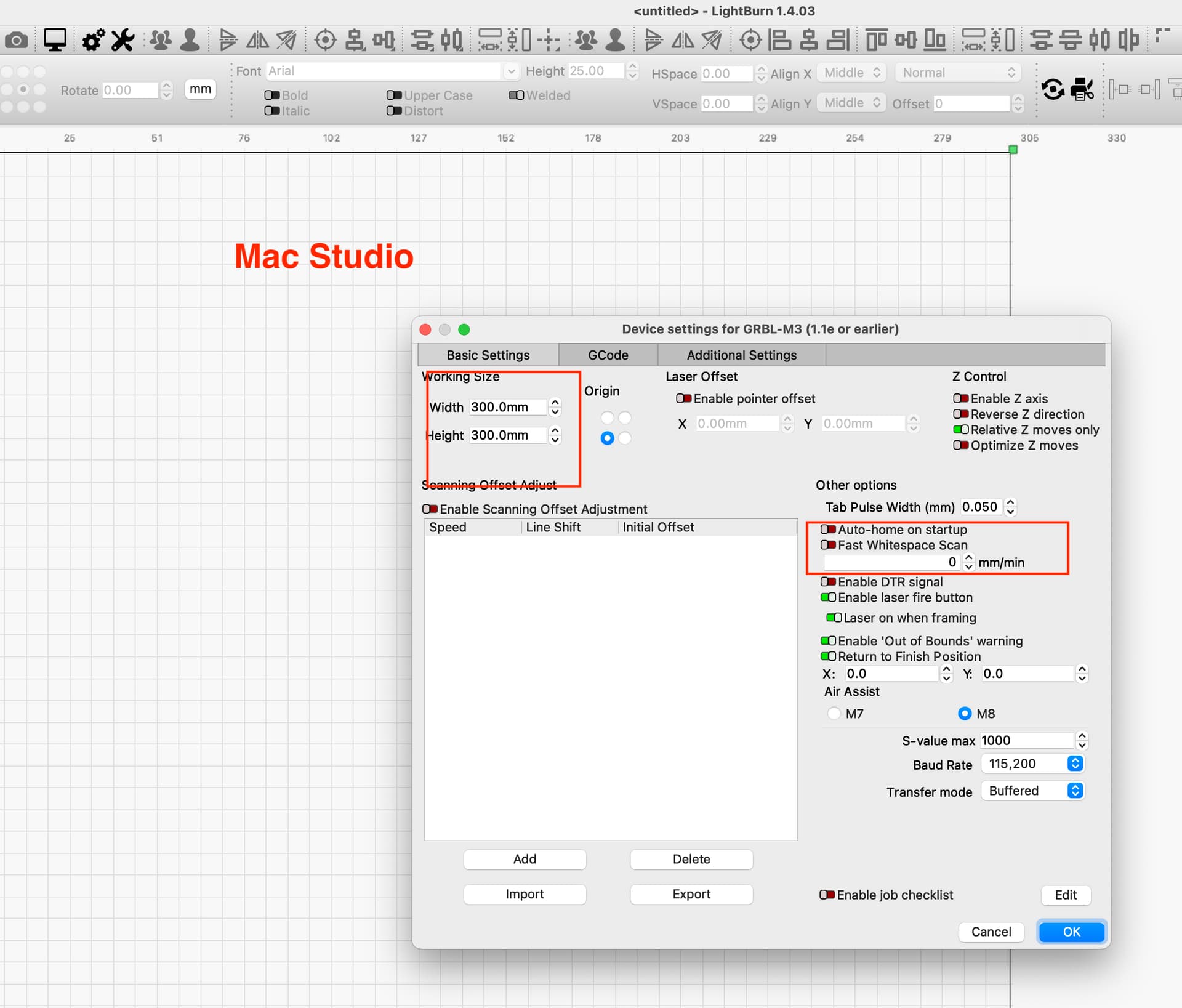Screen dimensions: 1182x1008
Task: Open the Baud Rate dropdown
Action: tap(1032, 764)
